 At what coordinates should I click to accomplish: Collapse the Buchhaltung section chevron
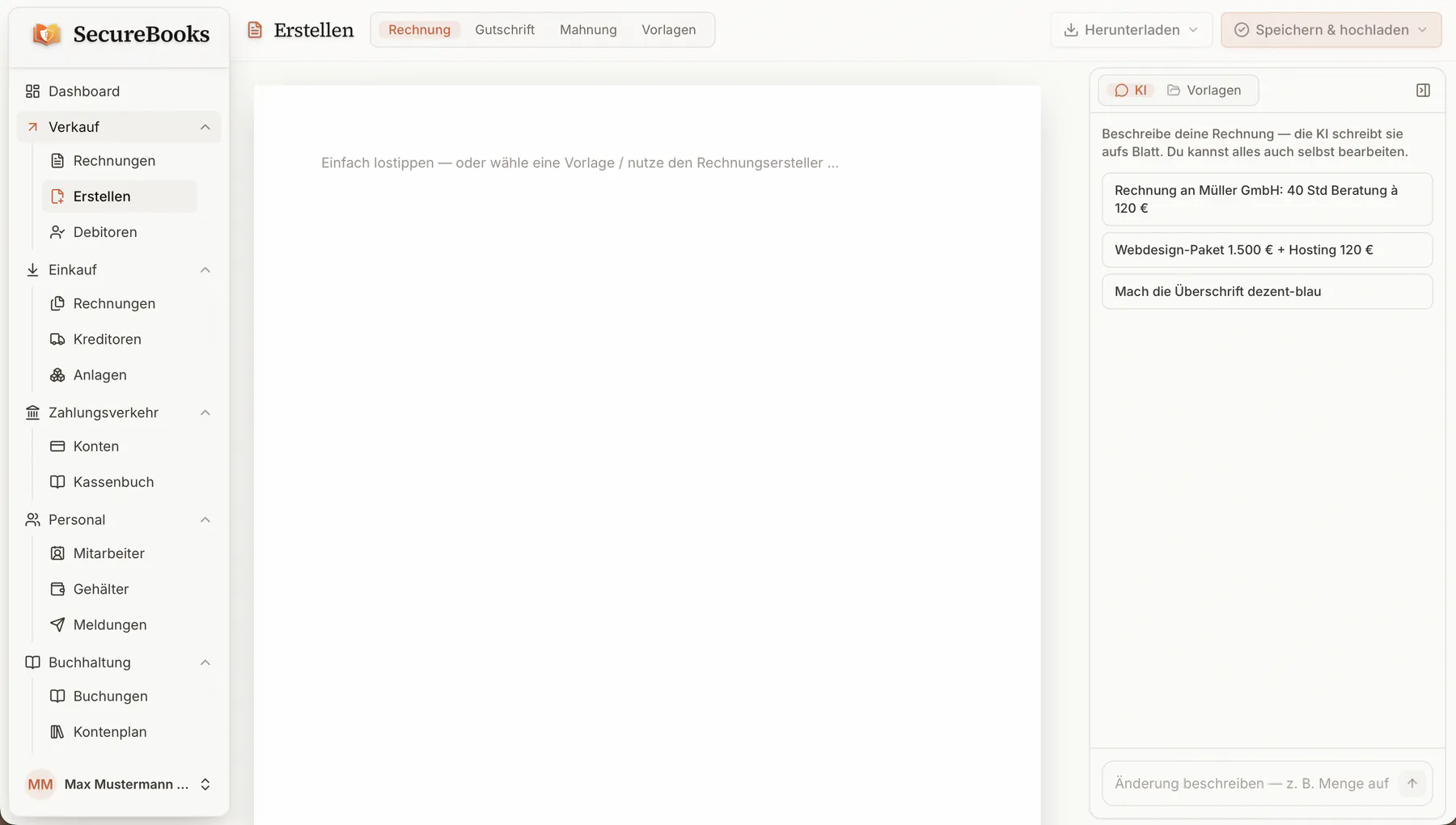205,662
